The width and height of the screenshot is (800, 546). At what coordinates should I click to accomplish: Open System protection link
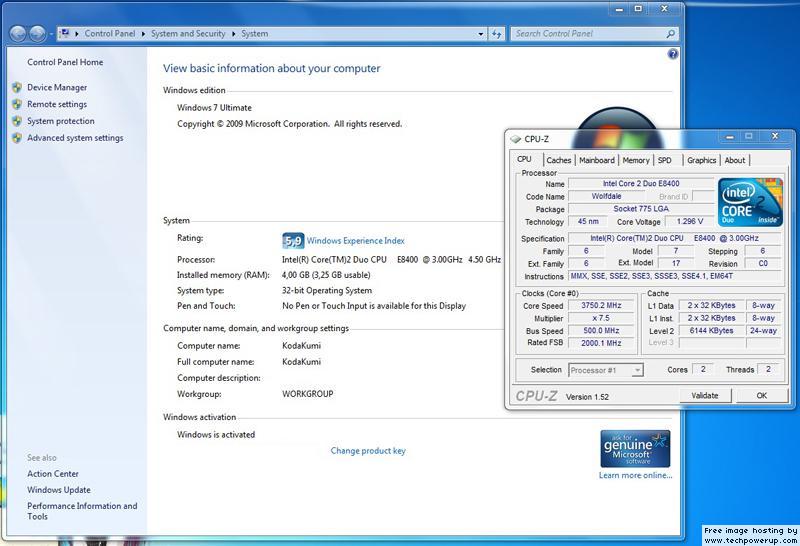click(x=61, y=121)
